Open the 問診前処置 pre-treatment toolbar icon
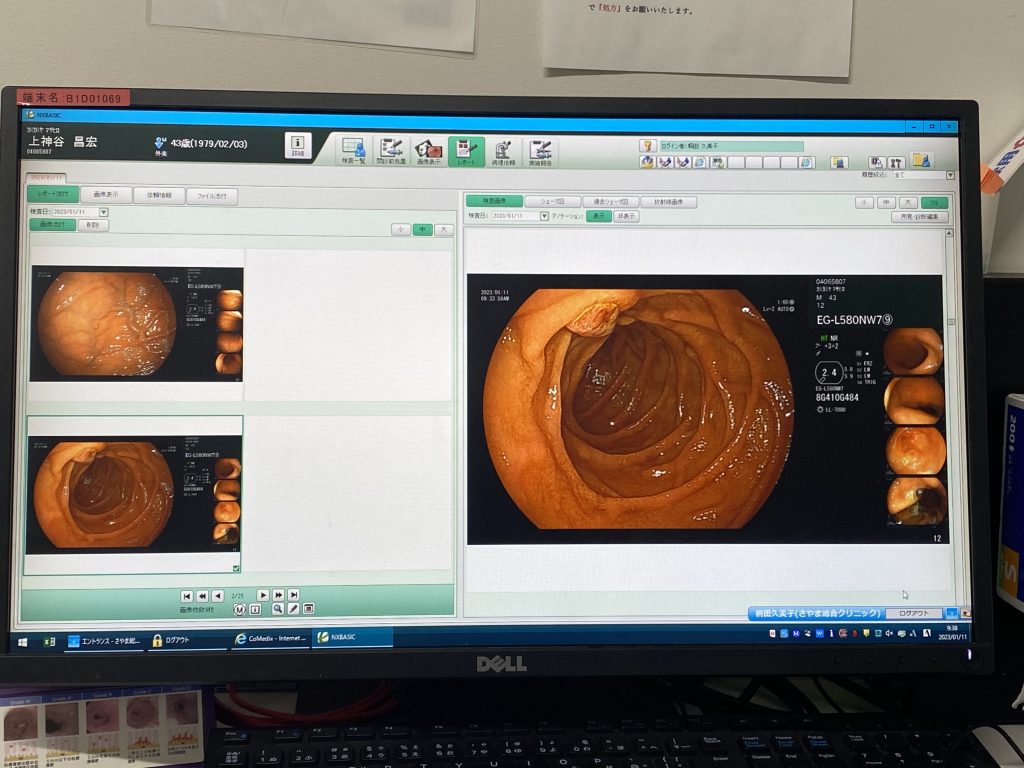 [391, 151]
